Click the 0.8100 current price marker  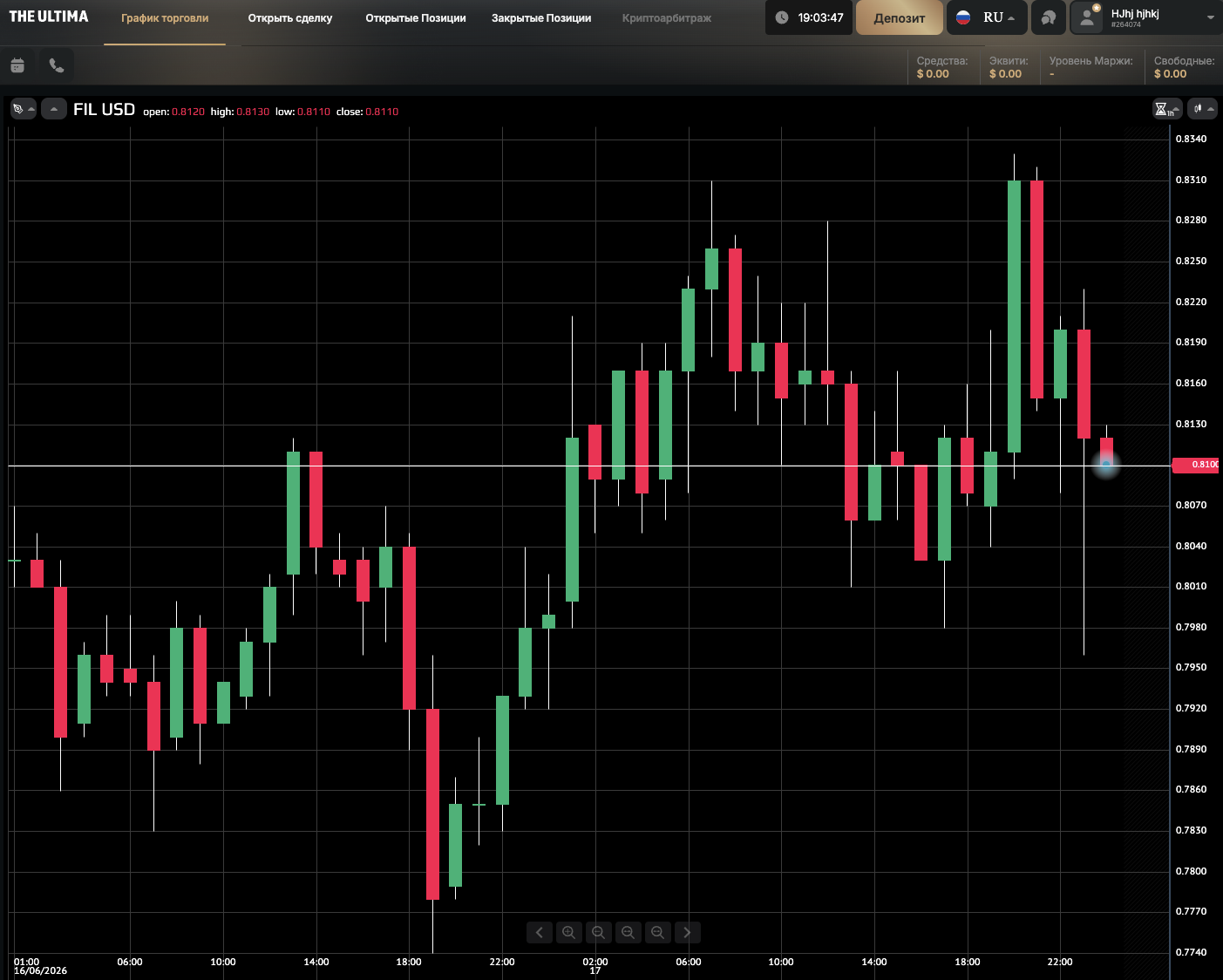point(1196,465)
